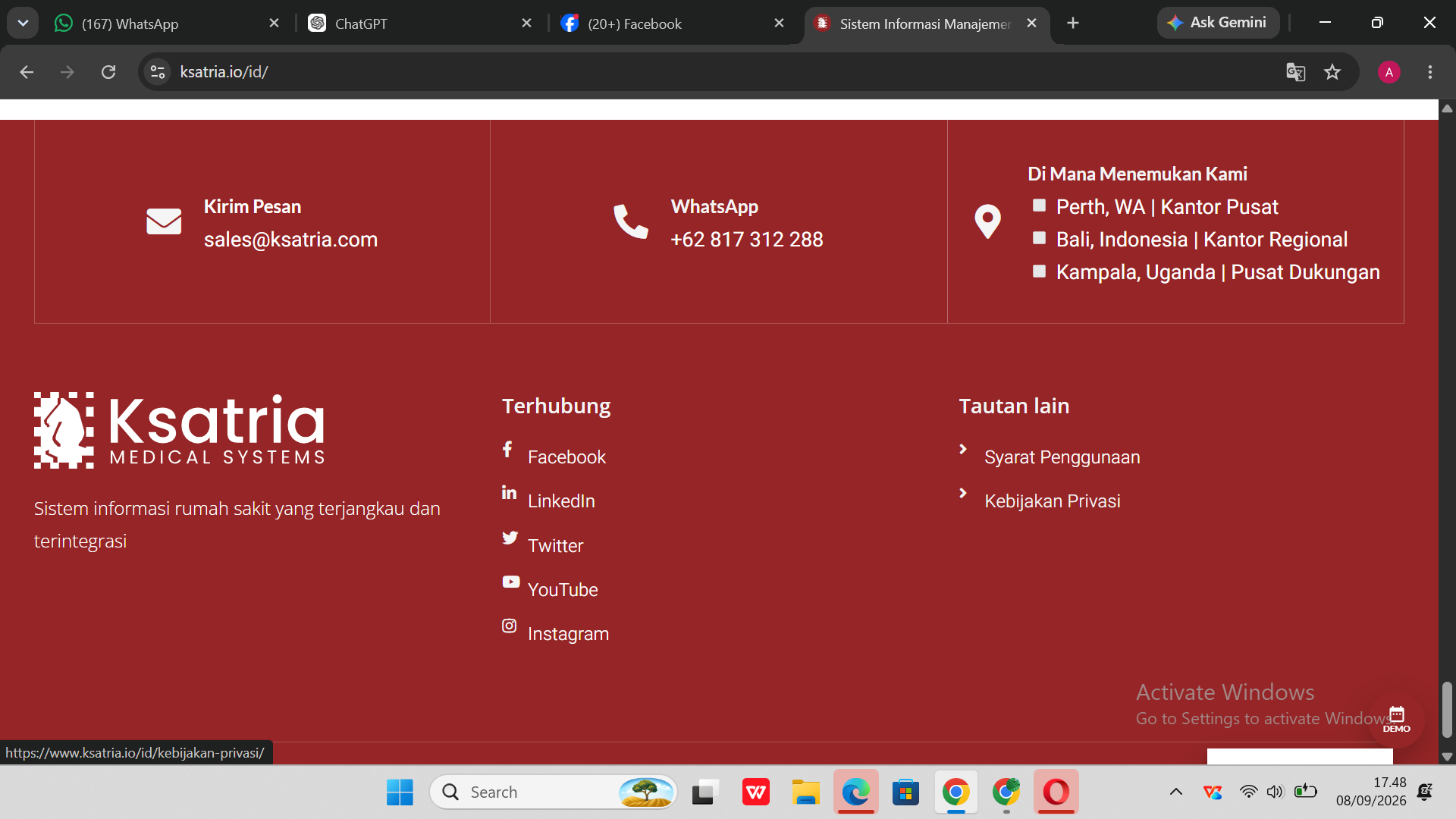Click the Facebook 'f' icon in Terhubung
1456x819 pixels.
(x=507, y=450)
